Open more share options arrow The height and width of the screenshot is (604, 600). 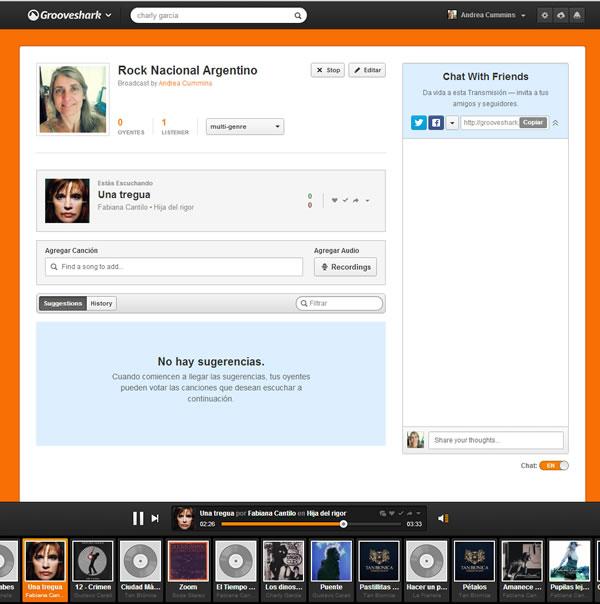tap(452, 123)
